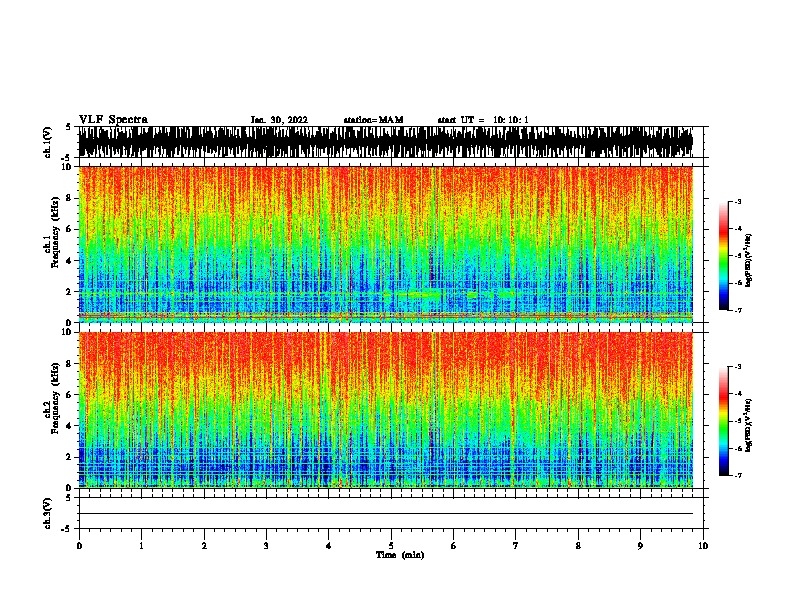Click the "ch.3(V)" waveform axis label
Image resolution: width=792 pixels, height=612 pixels.
[x=48, y=513]
